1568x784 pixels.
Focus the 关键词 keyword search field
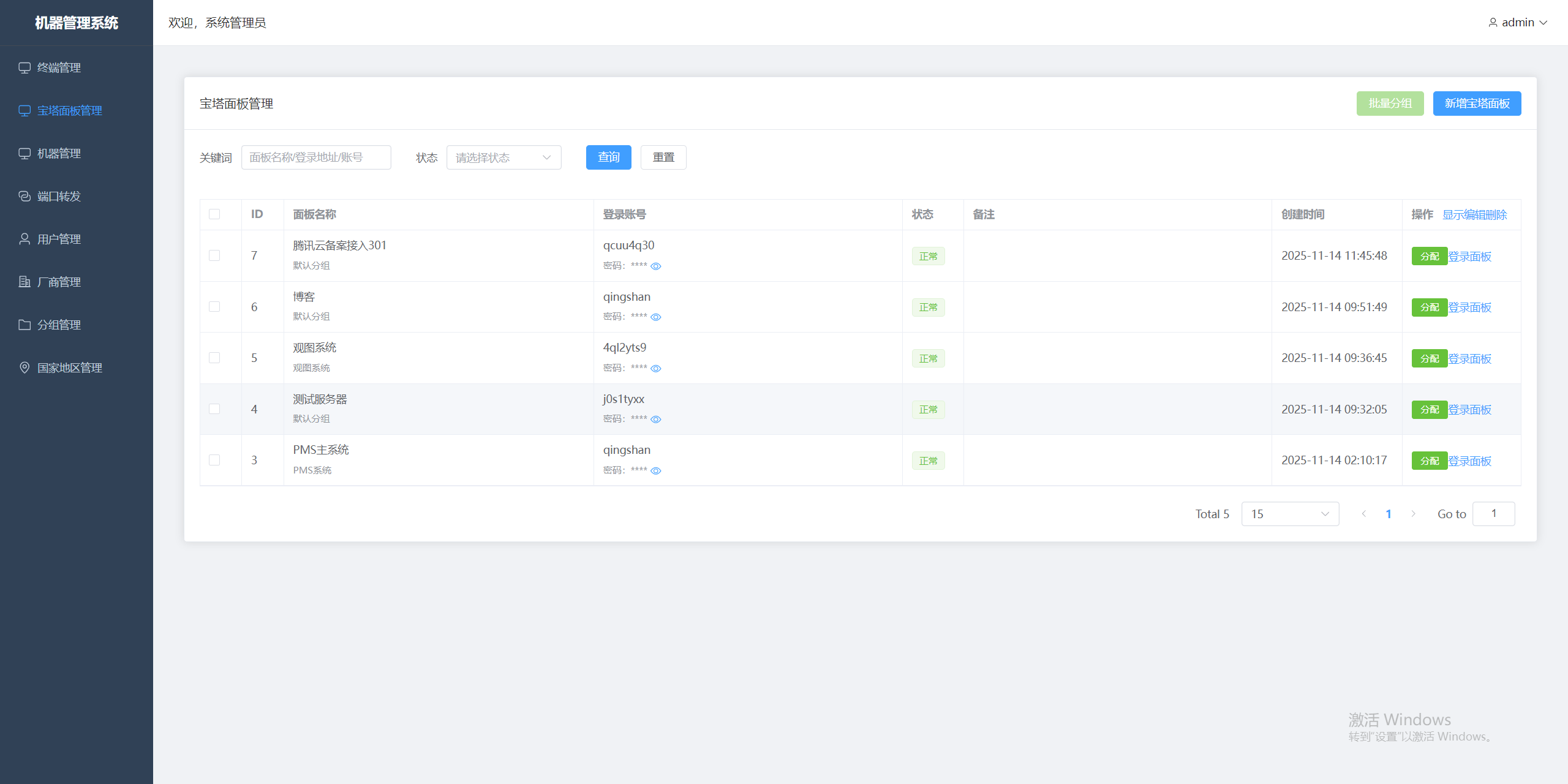click(x=316, y=158)
